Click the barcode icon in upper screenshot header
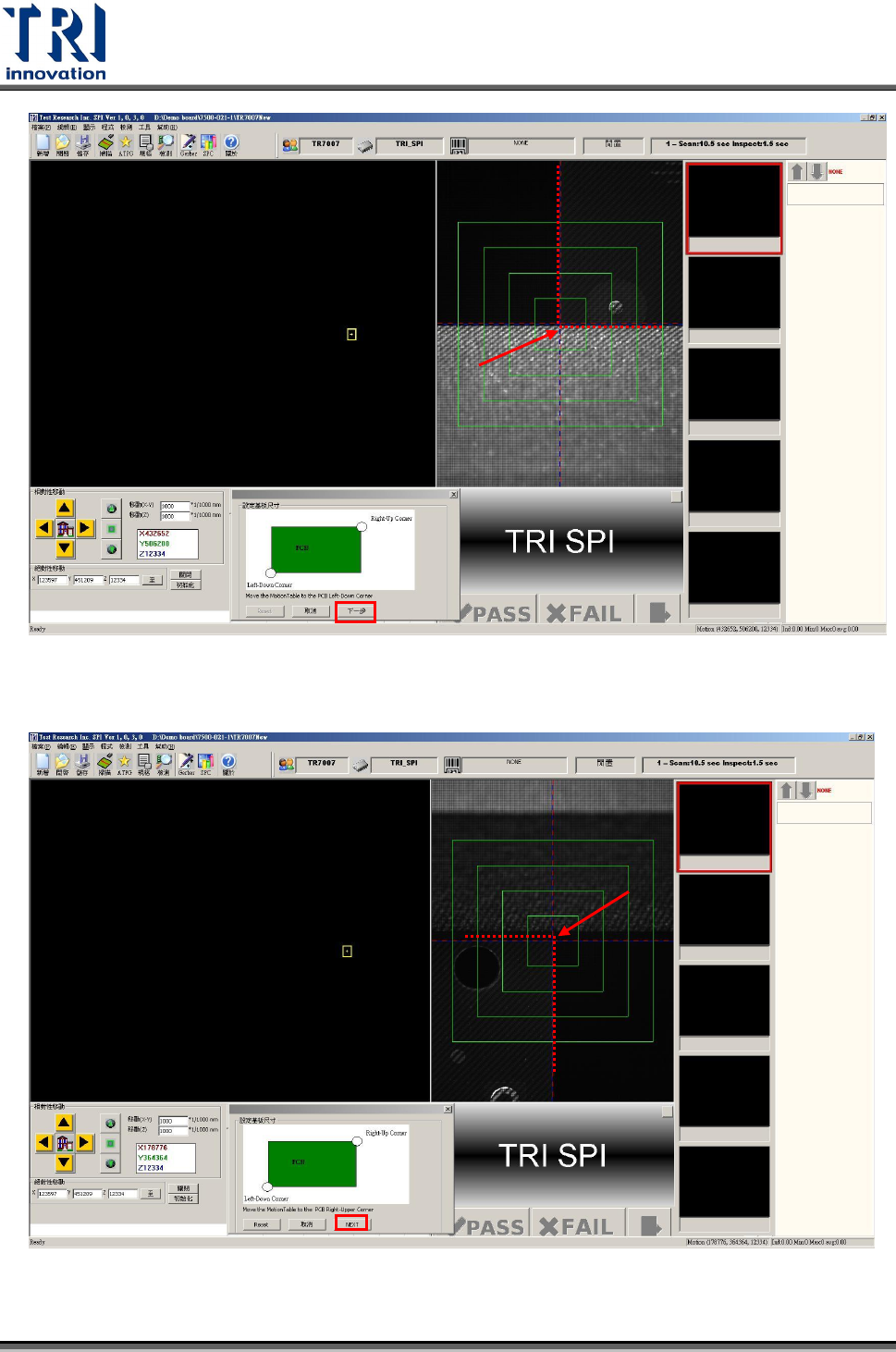Image resolution: width=896 pixels, height=1352 pixels. coord(459,145)
